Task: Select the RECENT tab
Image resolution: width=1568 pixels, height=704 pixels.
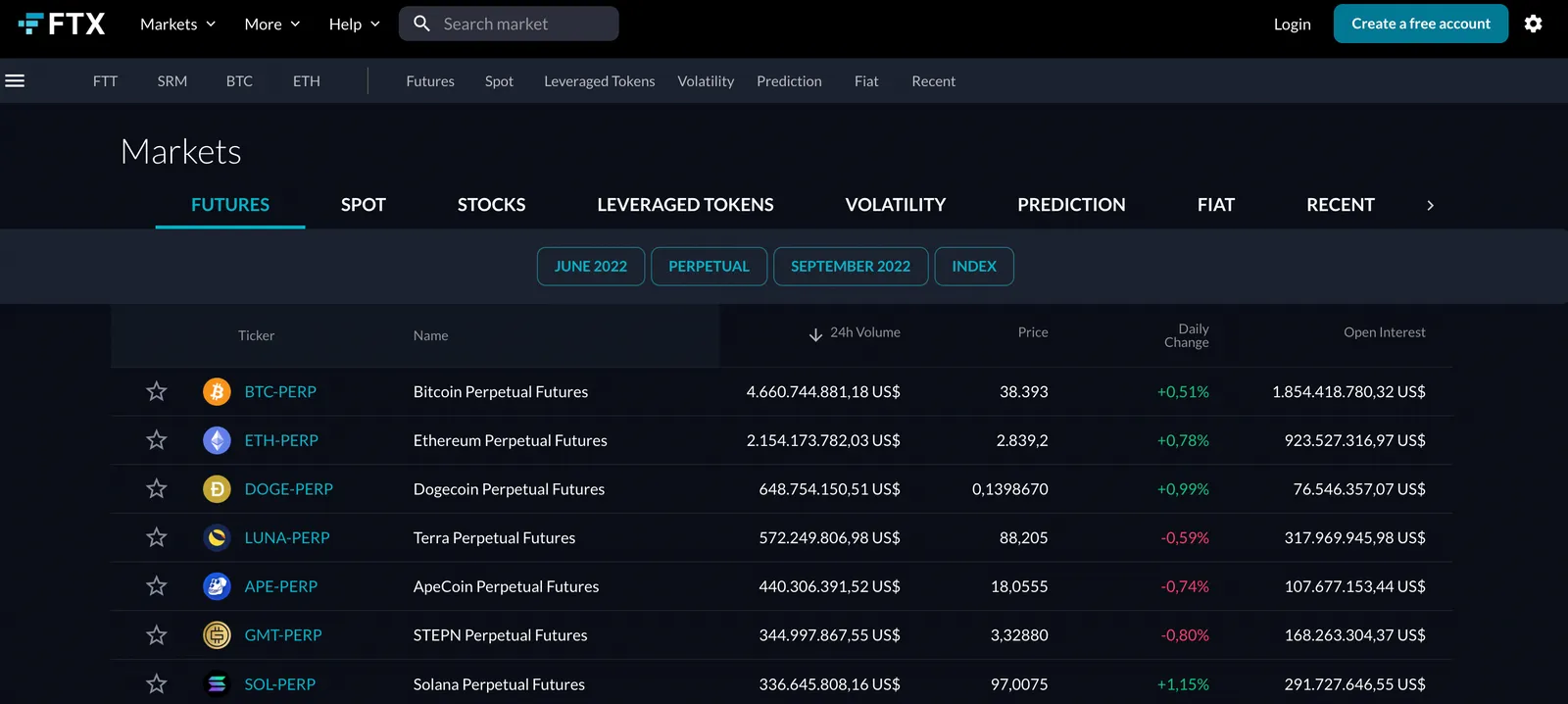Action: click(x=1341, y=205)
